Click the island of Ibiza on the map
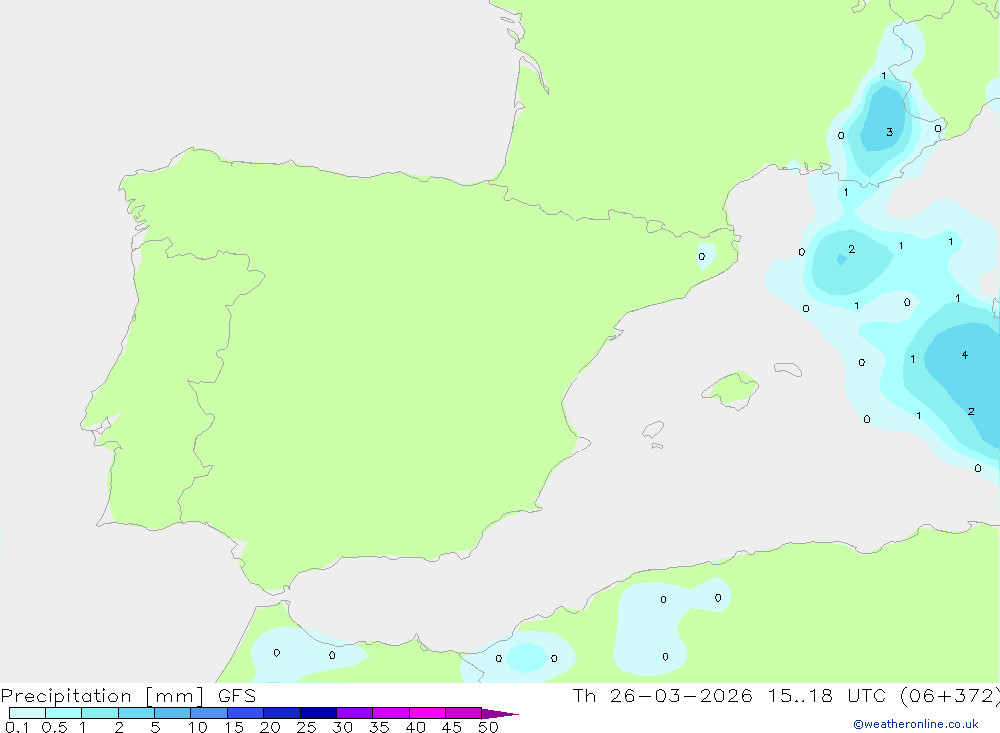The width and height of the screenshot is (1000, 733). pyautogui.click(x=654, y=430)
